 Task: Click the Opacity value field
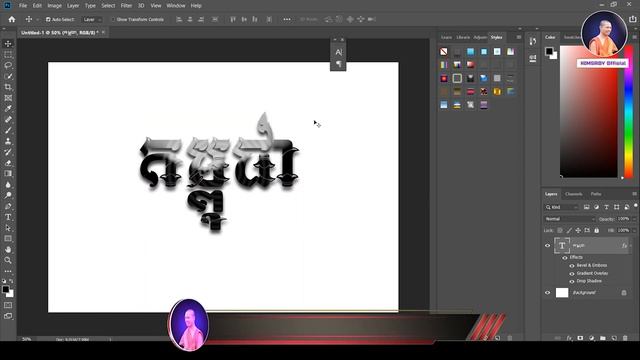[623, 219]
